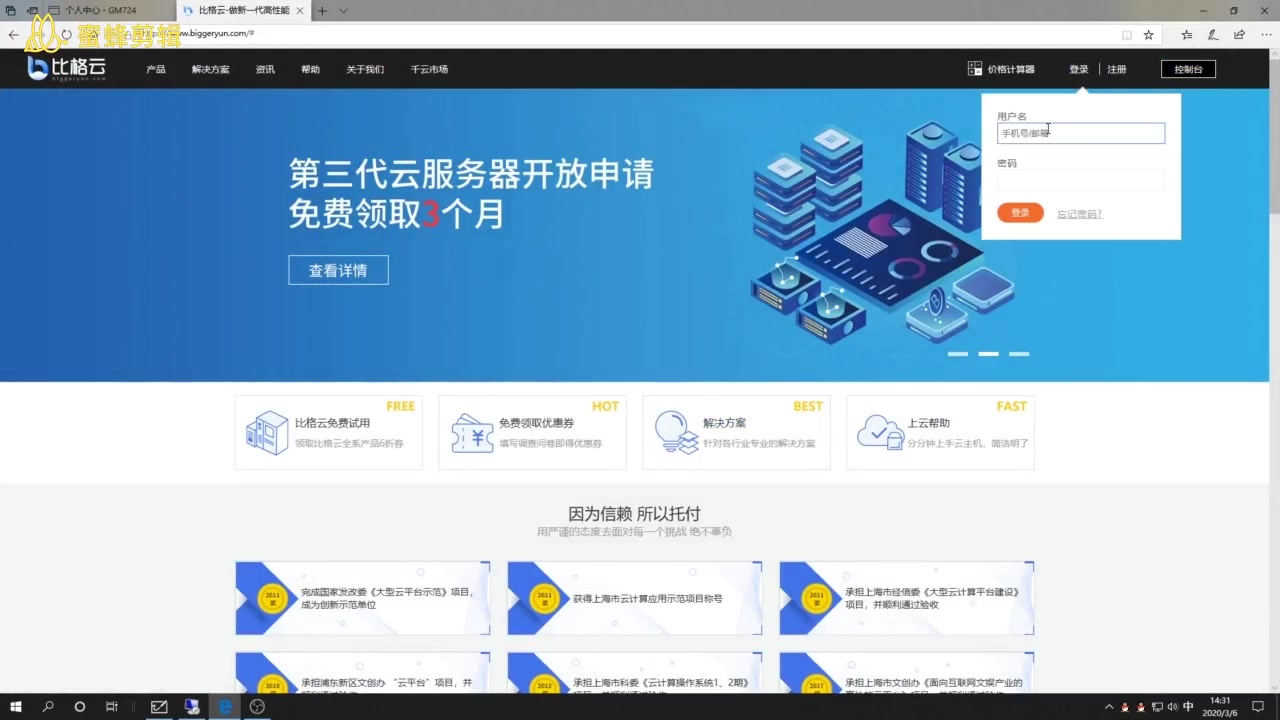
Task: Click the 登录 link in header
Action: point(1078,69)
